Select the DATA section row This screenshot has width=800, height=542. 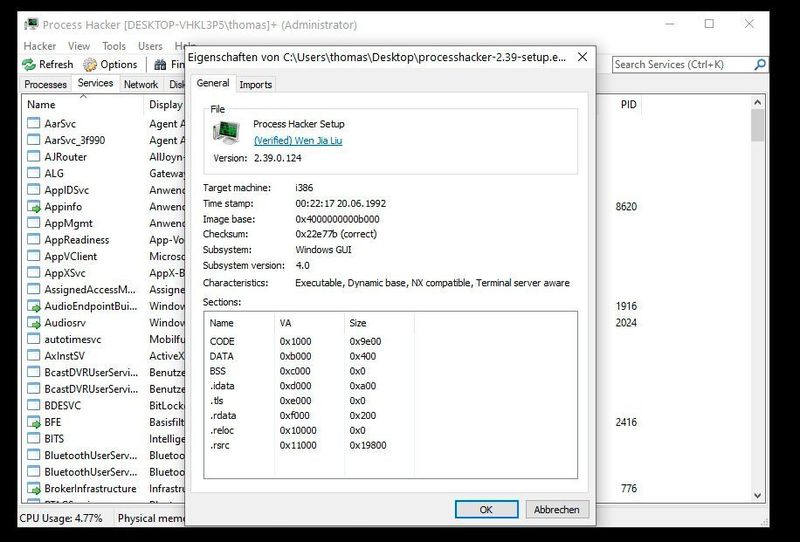pos(390,356)
